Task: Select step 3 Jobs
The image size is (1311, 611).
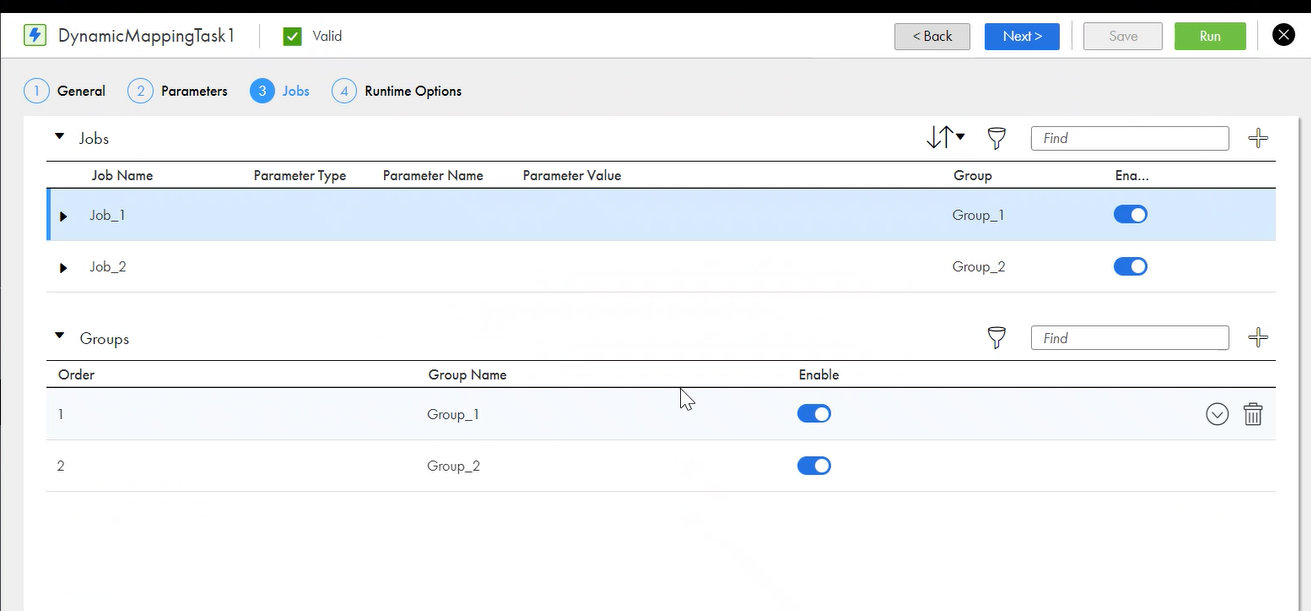Action: click(280, 91)
